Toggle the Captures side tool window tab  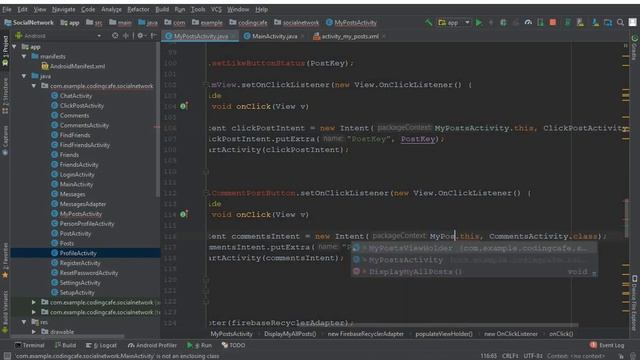tap(5, 141)
